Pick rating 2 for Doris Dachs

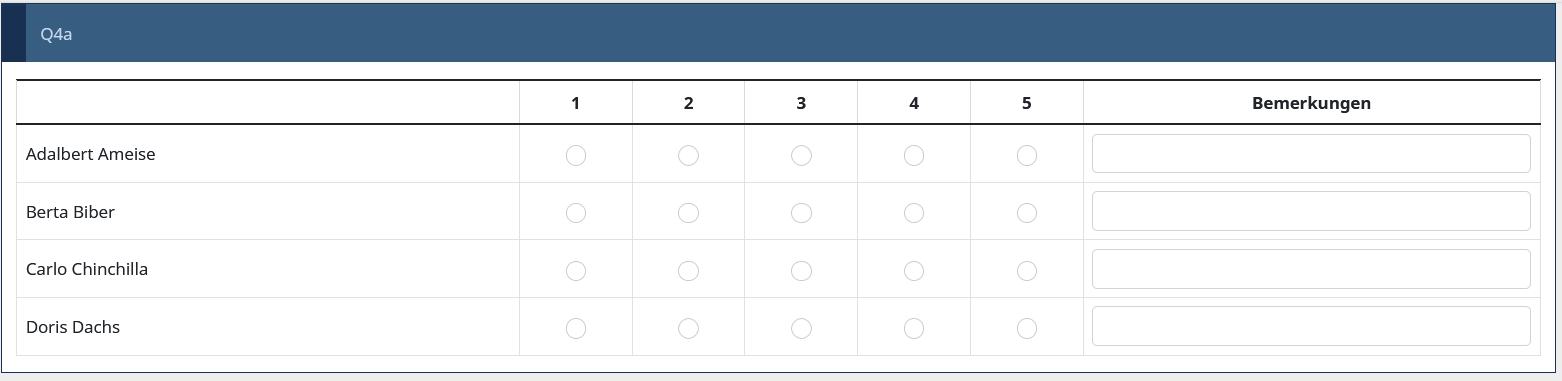coord(688,328)
